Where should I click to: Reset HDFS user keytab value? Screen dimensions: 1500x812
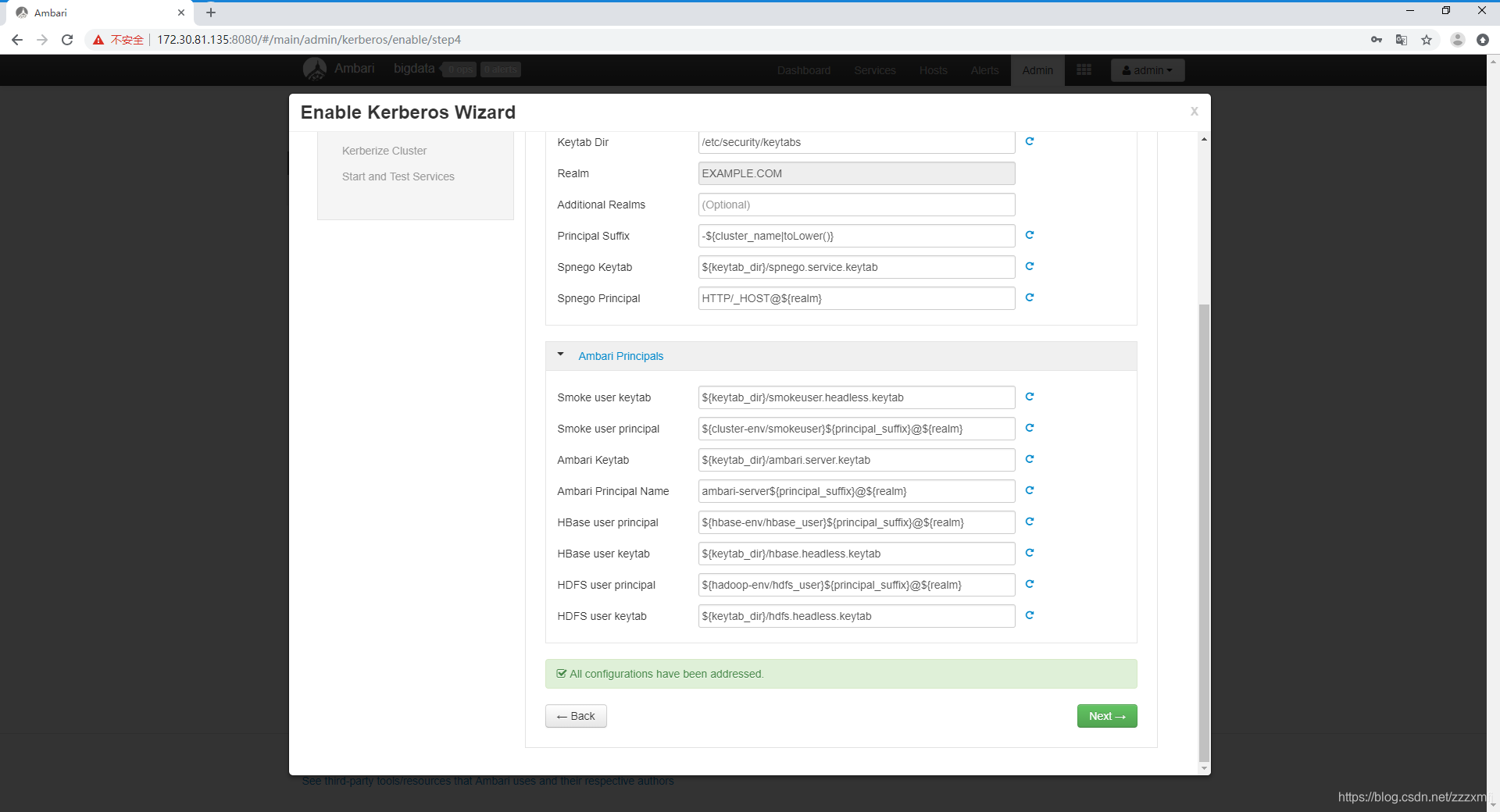tap(1030, 615)
